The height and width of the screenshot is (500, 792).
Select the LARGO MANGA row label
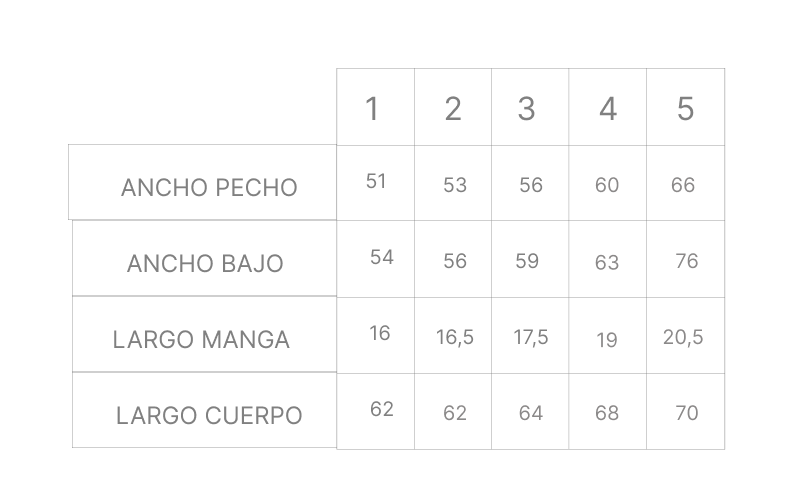[201, 340]
